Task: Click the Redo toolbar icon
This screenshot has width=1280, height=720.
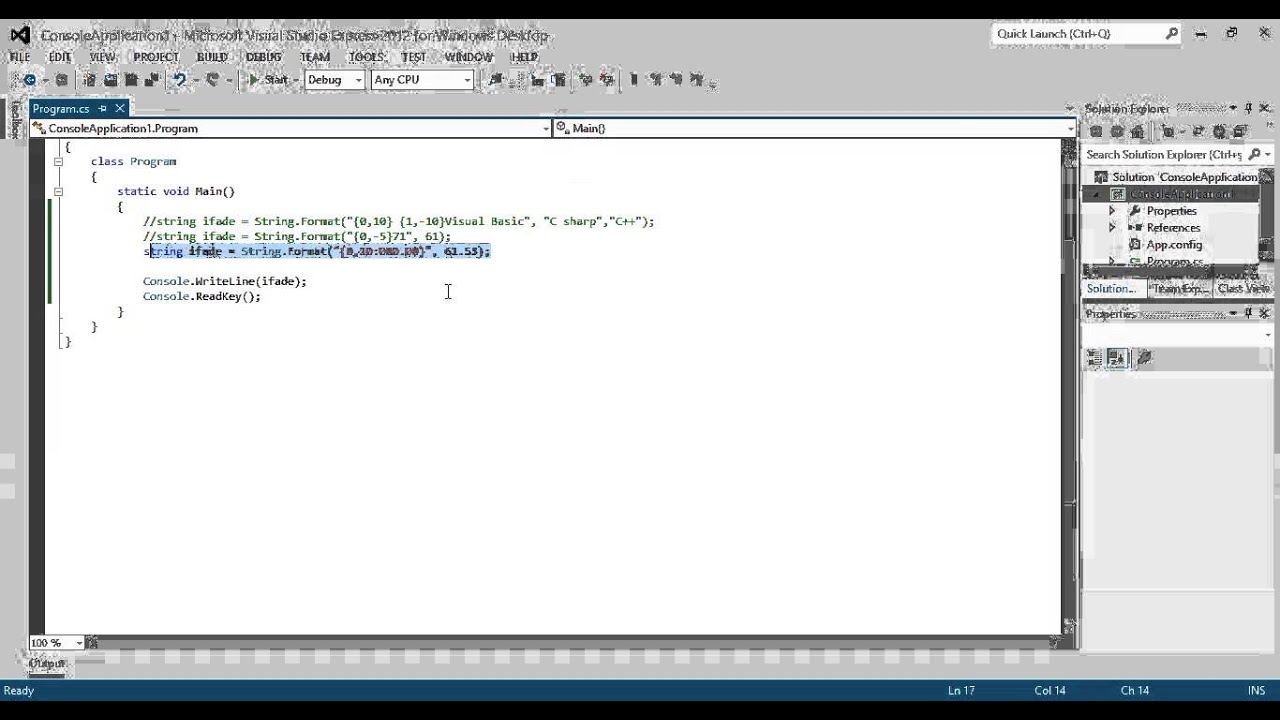Action: [x=212, y=80]
